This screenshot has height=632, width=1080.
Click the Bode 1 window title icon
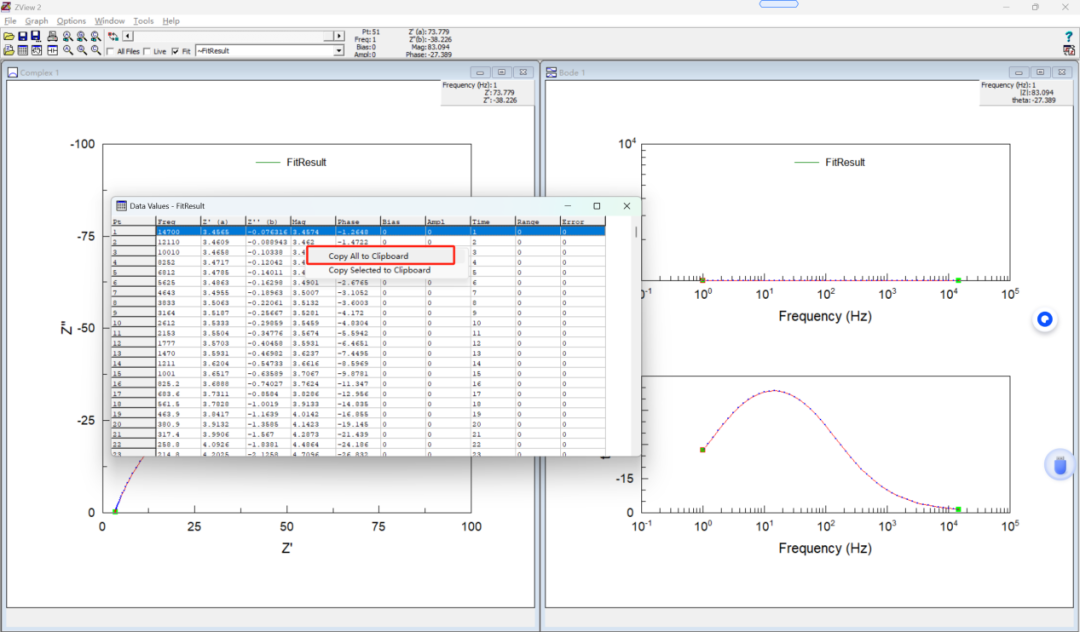(x=551, y=72)
